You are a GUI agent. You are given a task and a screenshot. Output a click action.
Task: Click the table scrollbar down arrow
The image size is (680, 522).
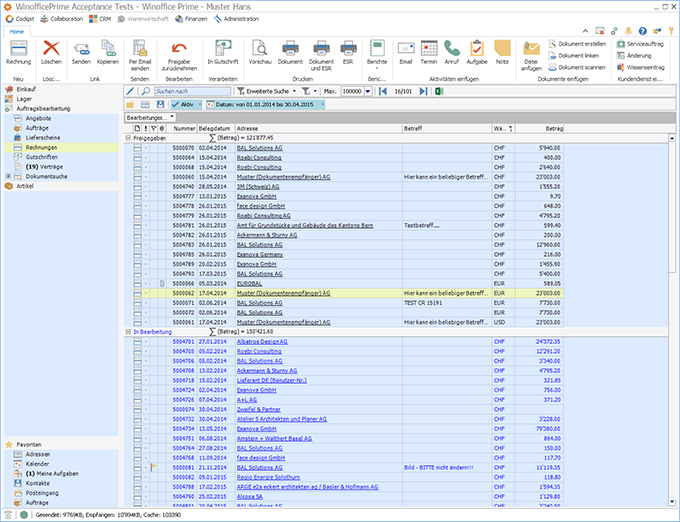pos(672,502)
